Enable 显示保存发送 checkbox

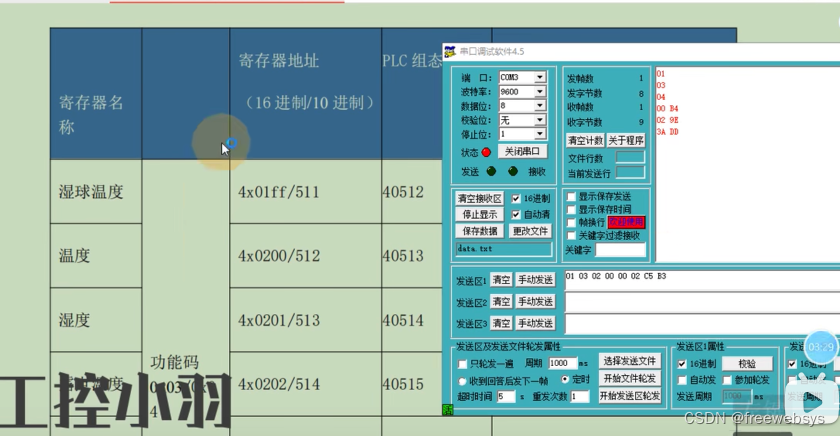point(572,197)
